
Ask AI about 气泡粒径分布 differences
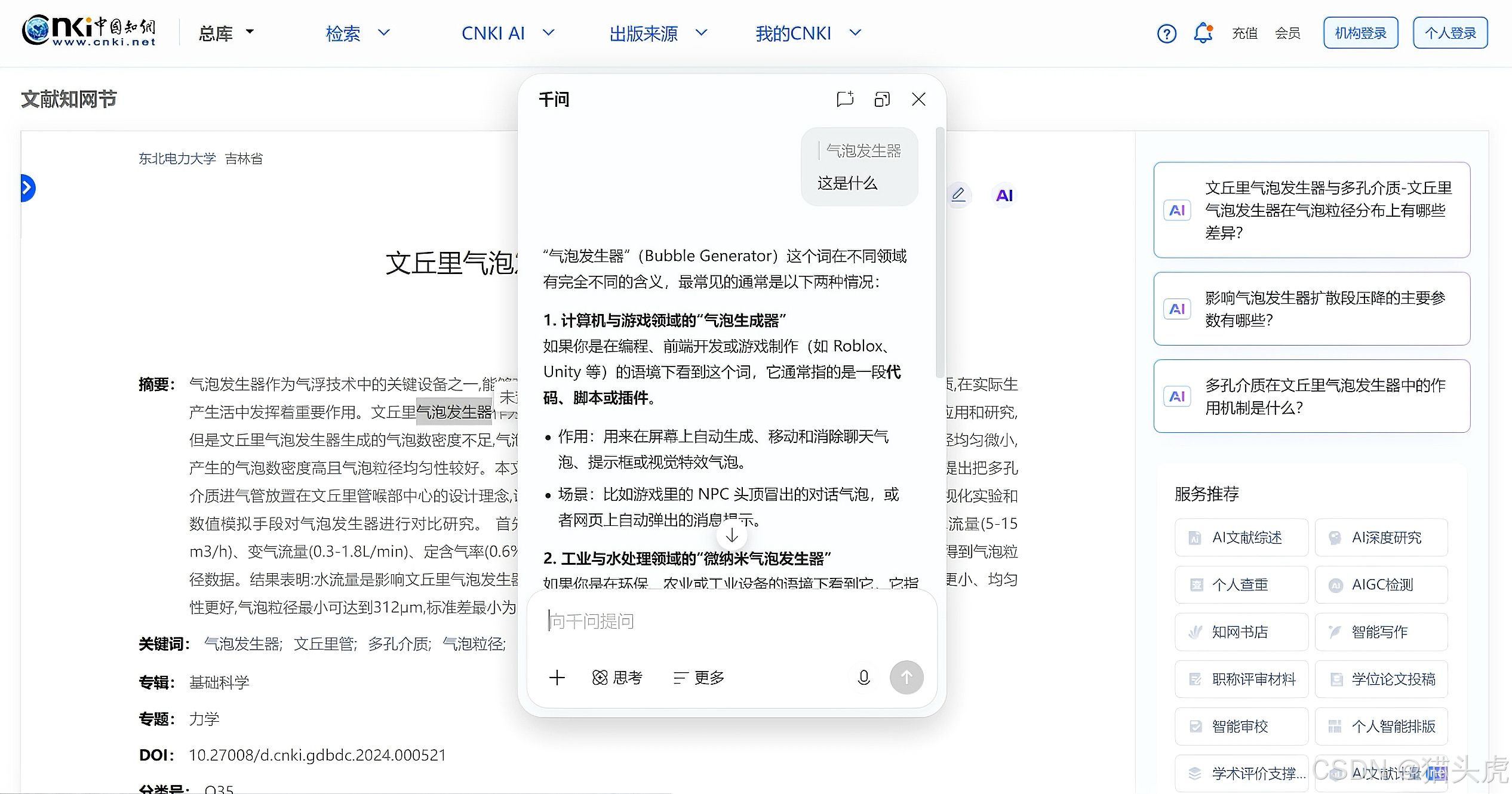pyautogui.click(x=1311, y=210)
